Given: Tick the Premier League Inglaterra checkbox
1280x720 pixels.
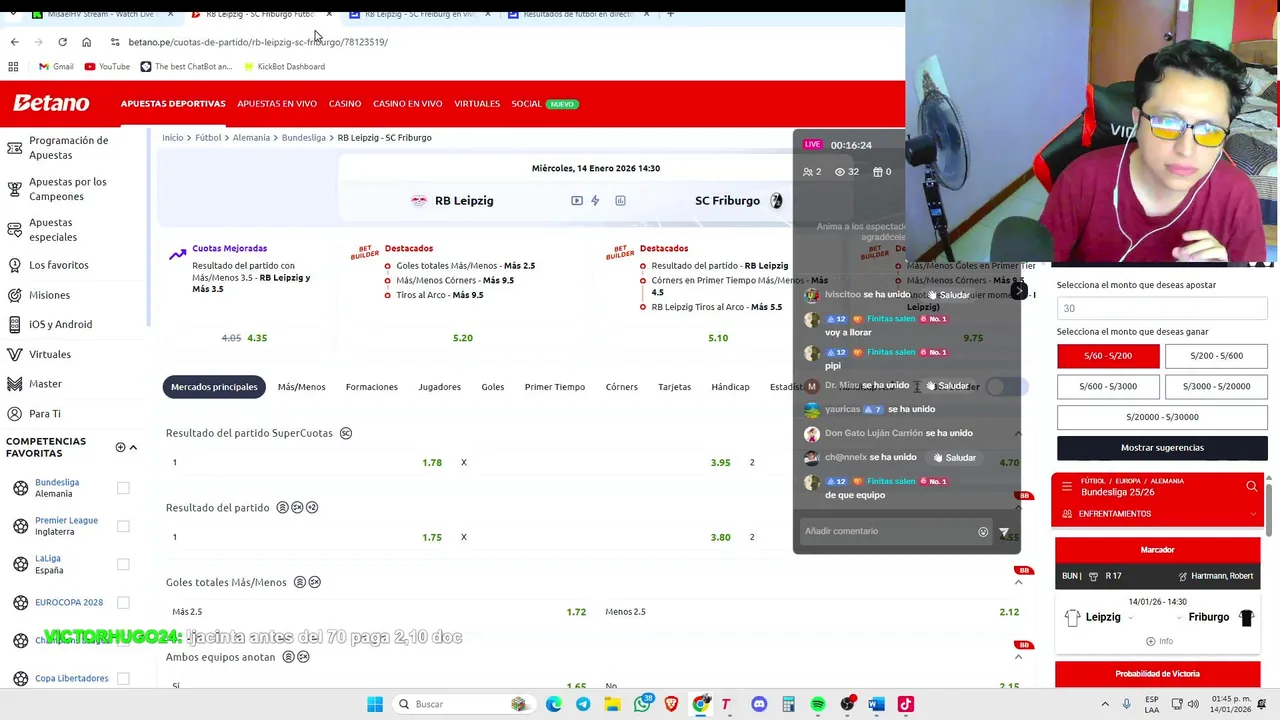Looking at the screenshot, I should tap(123, 526).
